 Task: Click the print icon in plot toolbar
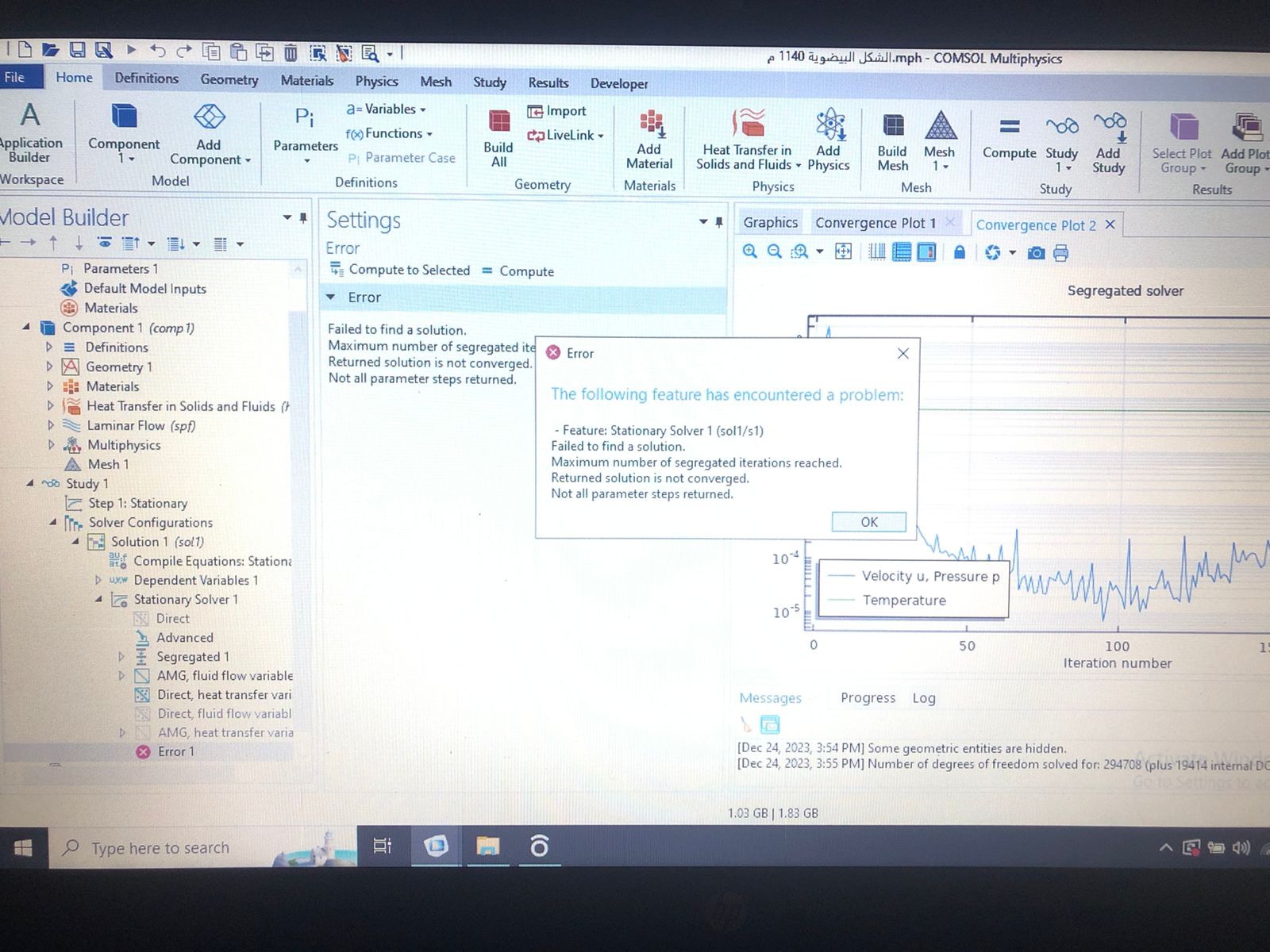point(1060,253)
